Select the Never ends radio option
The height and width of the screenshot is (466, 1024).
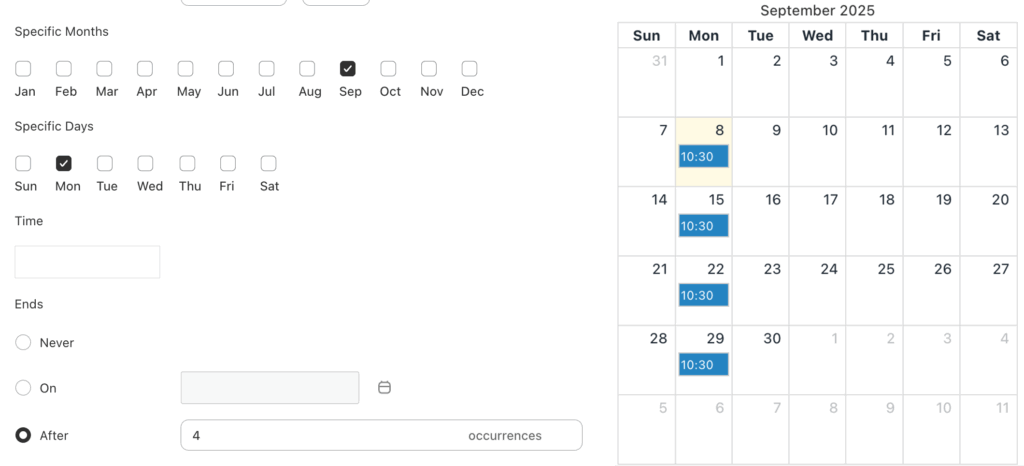click(x=23, y=343)
